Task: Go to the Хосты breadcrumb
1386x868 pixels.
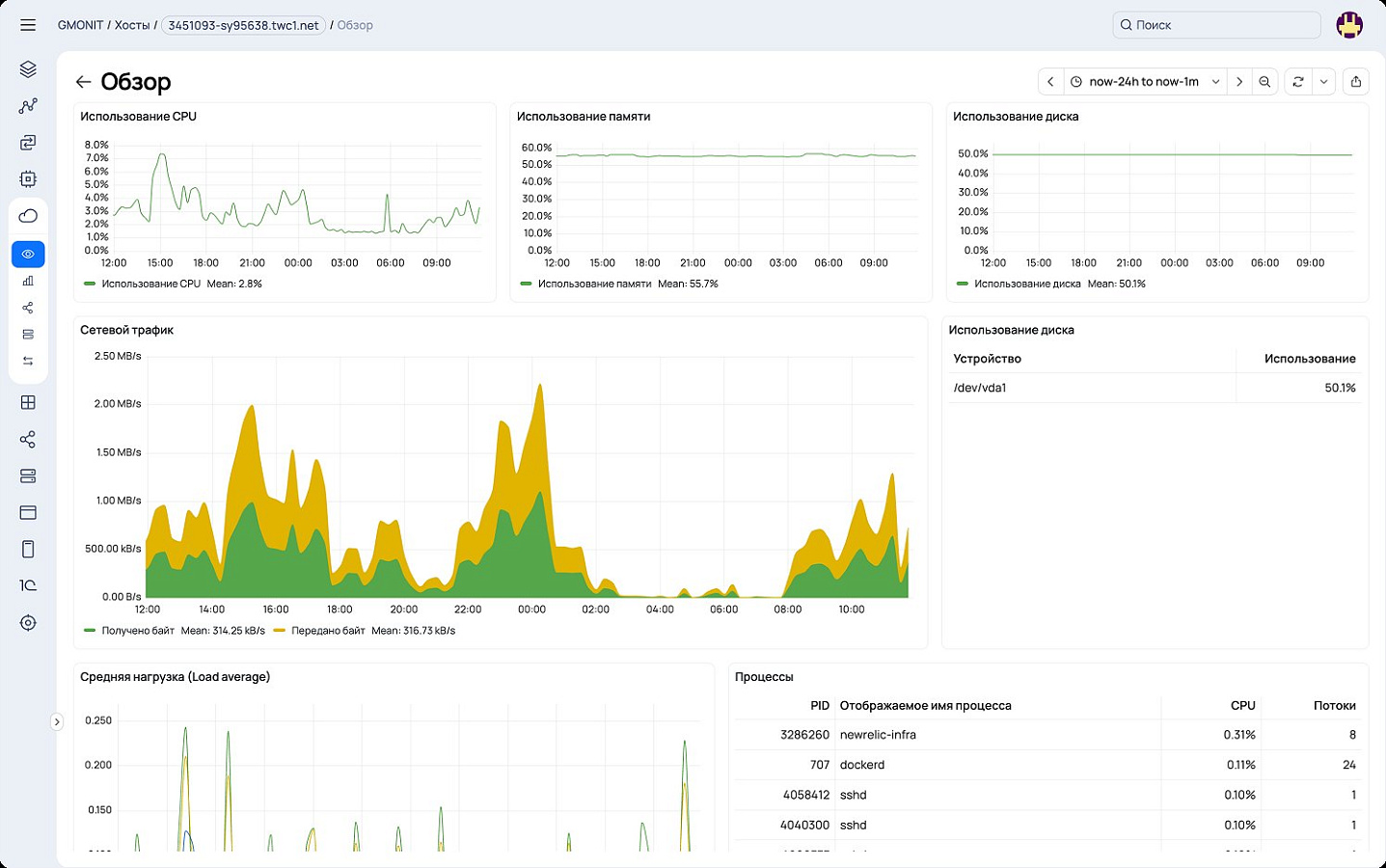Action: click(132, 25)
